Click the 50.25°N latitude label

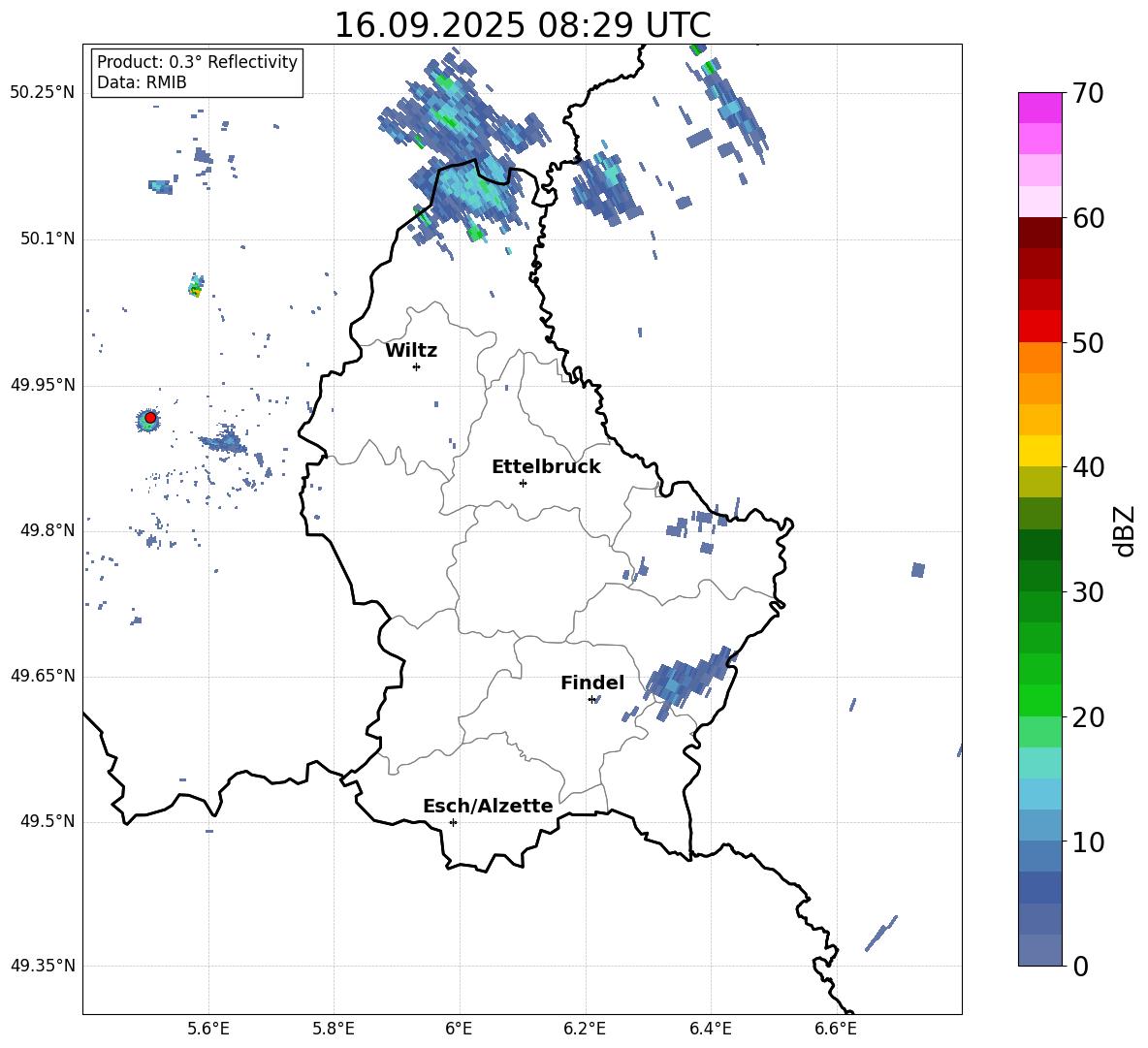tap(43, 93)
